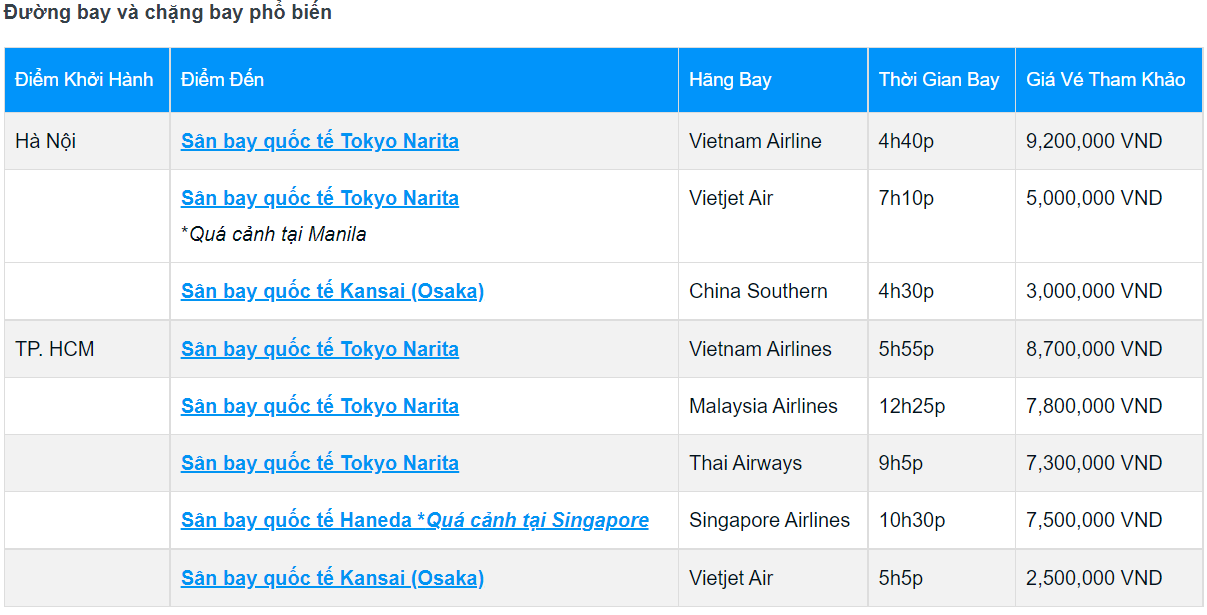Open Kansai (Osaka) link in China Southern row

pos(332,291)
